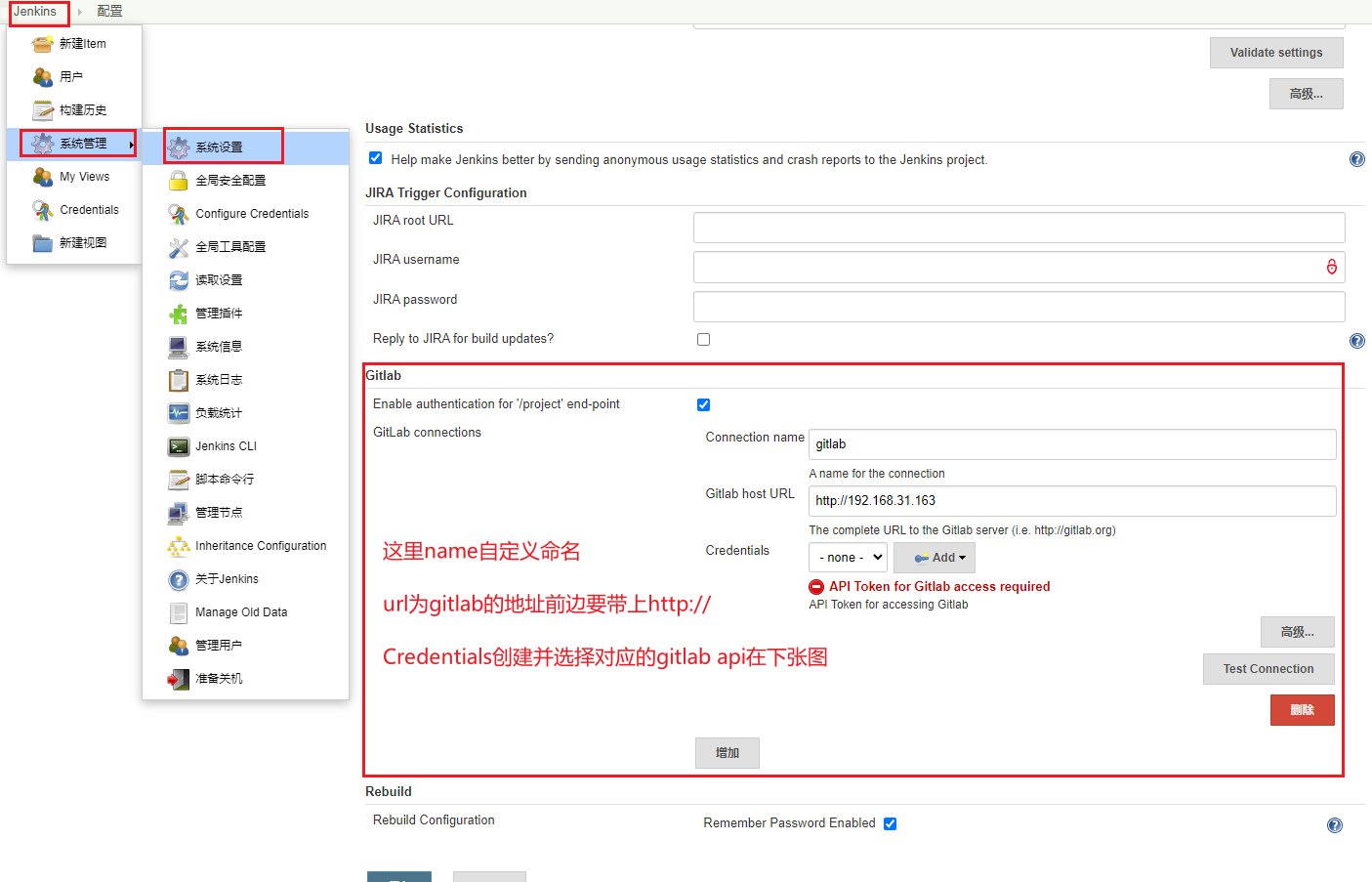
Task: Click the 系统管理 gear icon
Action: (x=42, y=144)
